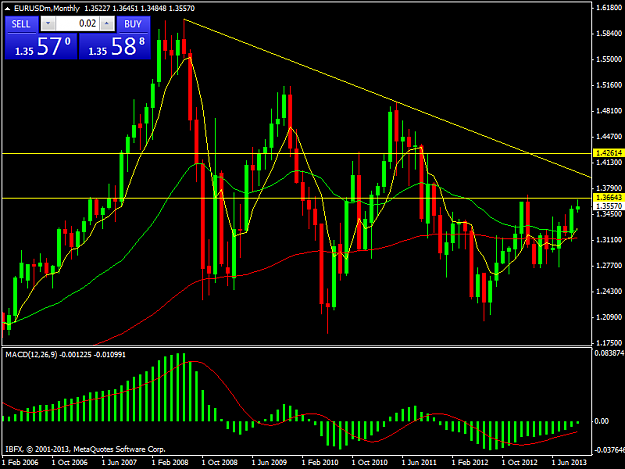Click the 1.61800 price scale label

[x=609, y=8]
